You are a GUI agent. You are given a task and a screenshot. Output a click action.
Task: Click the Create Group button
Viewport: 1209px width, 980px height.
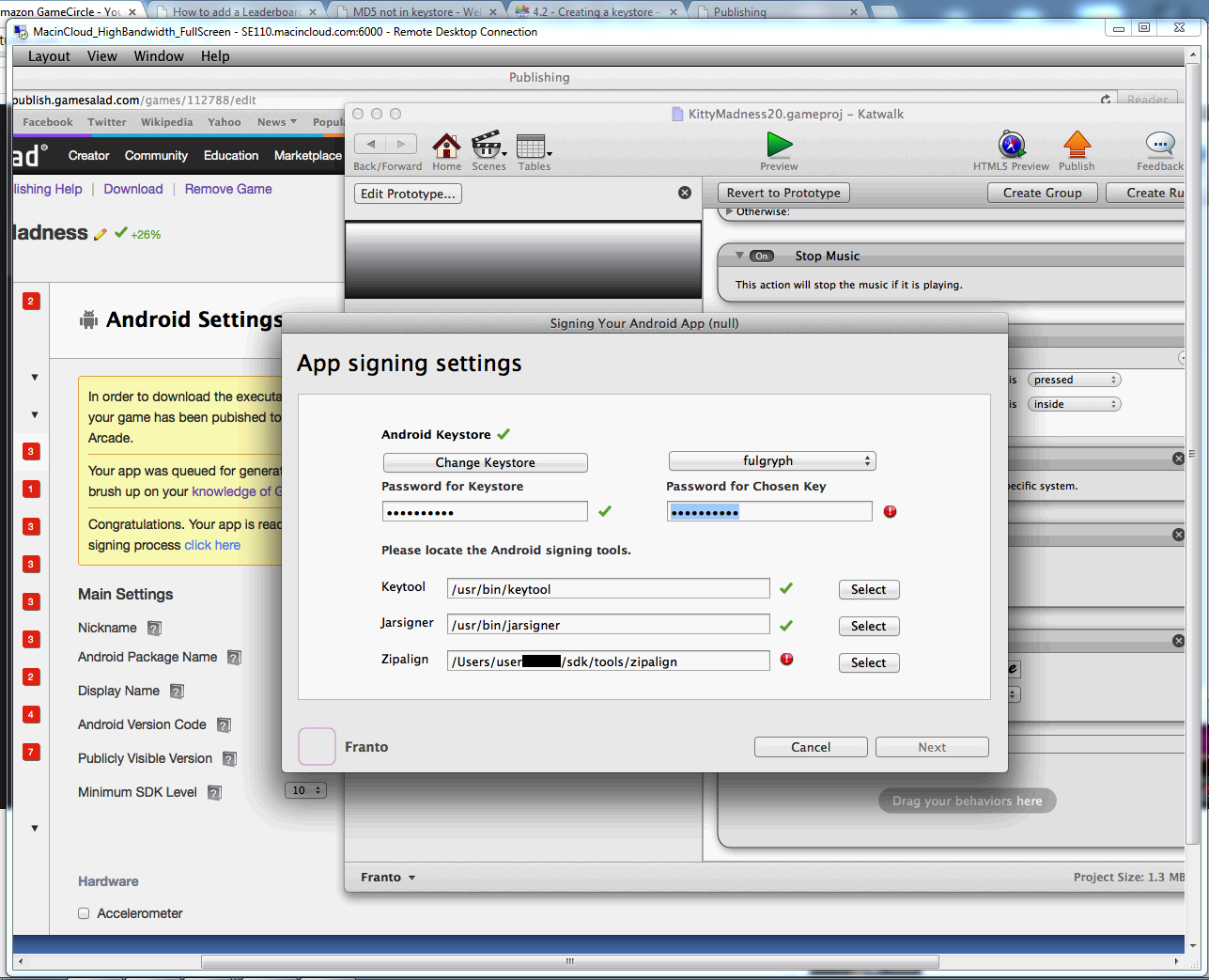pyautogui.click(x=1043, y=193)
